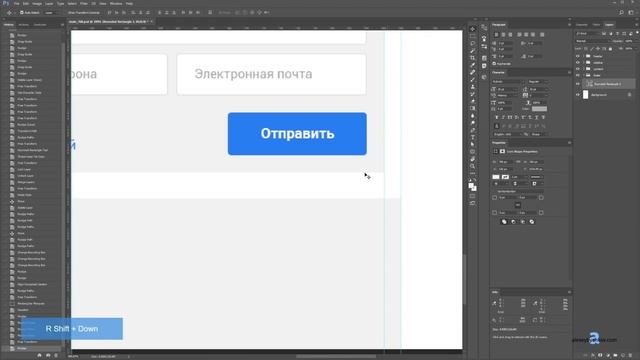The image size is (640, 360).
Task: Open font family dropdown in Character panel
Action: [x=508, y=82]
